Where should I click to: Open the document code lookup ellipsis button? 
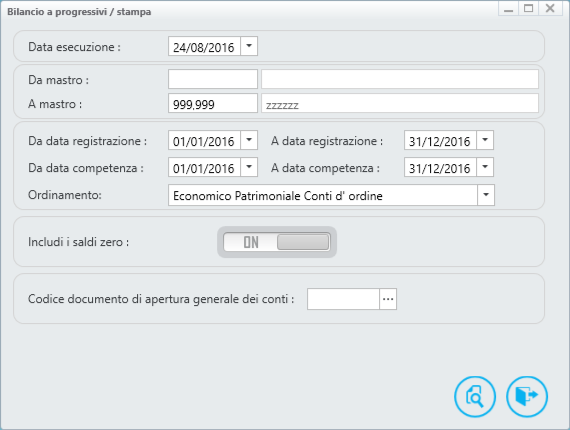coord(388,299)
